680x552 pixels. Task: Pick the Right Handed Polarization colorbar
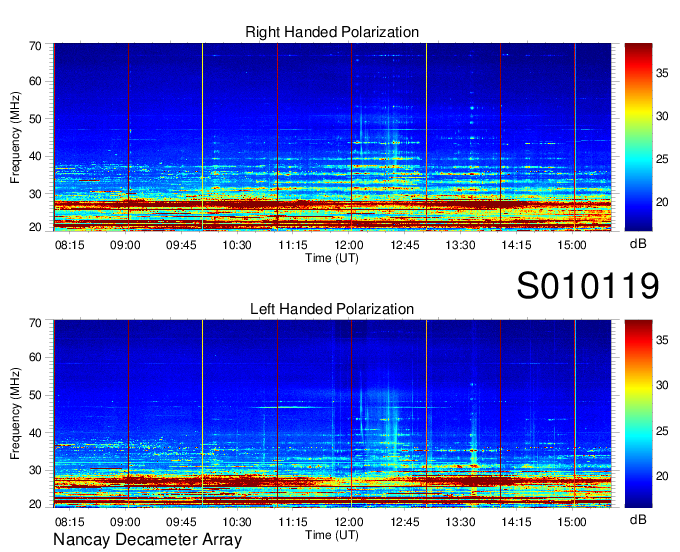coord(638,137)
